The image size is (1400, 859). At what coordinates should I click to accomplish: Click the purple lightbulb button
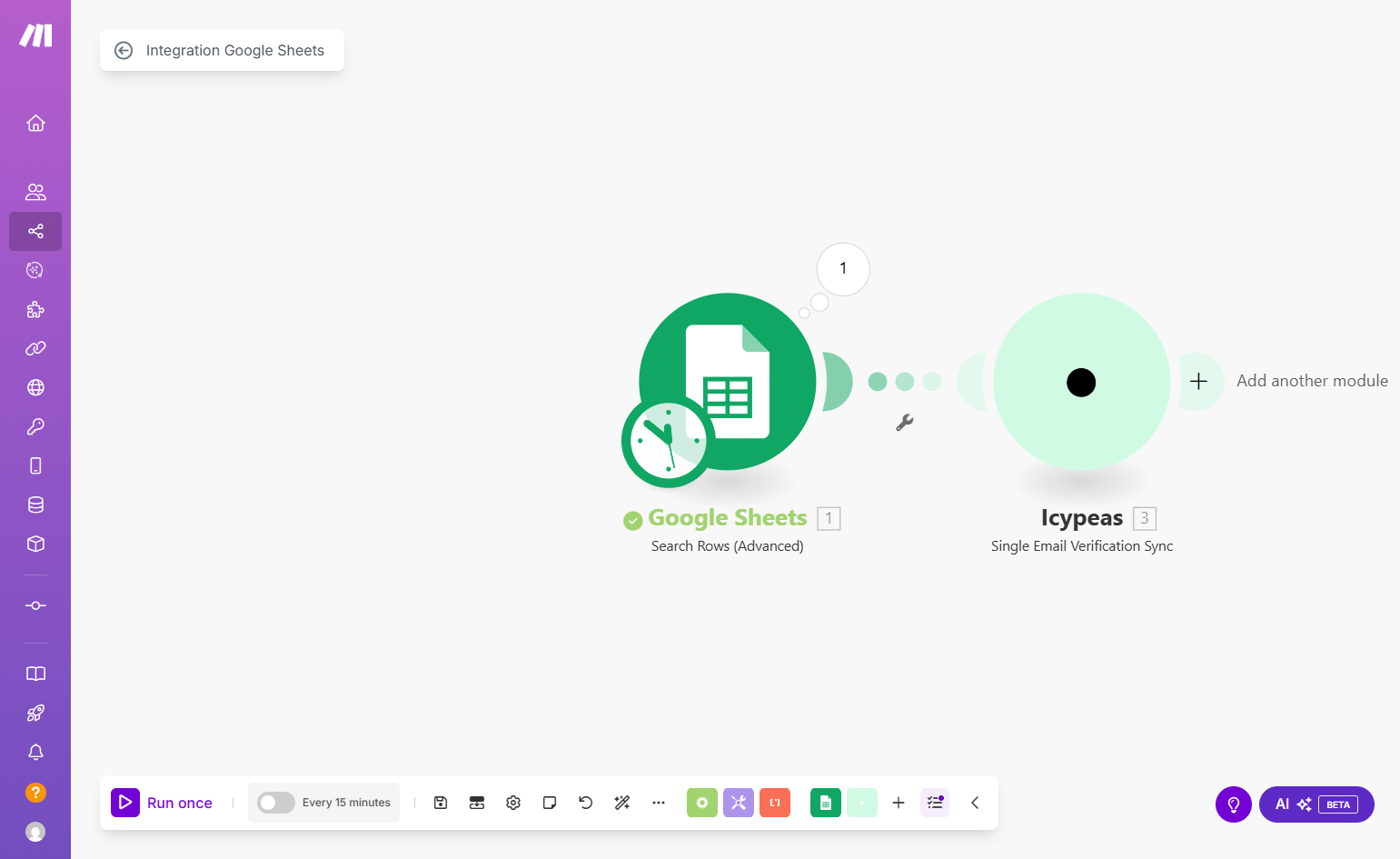(1234, 804)
